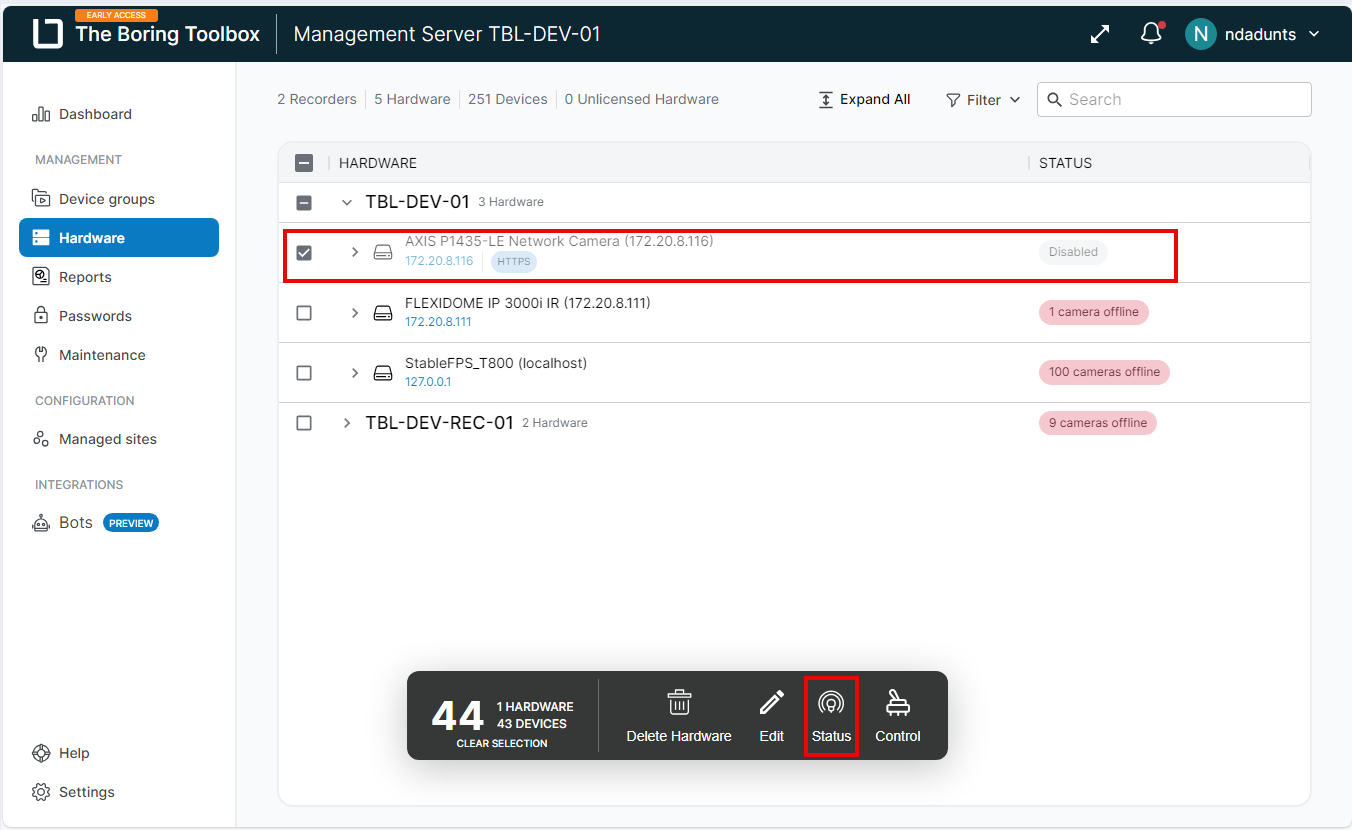The image size is (1352, 830).
Task: Click the search magnifier icon
Action: point(1055,99)
